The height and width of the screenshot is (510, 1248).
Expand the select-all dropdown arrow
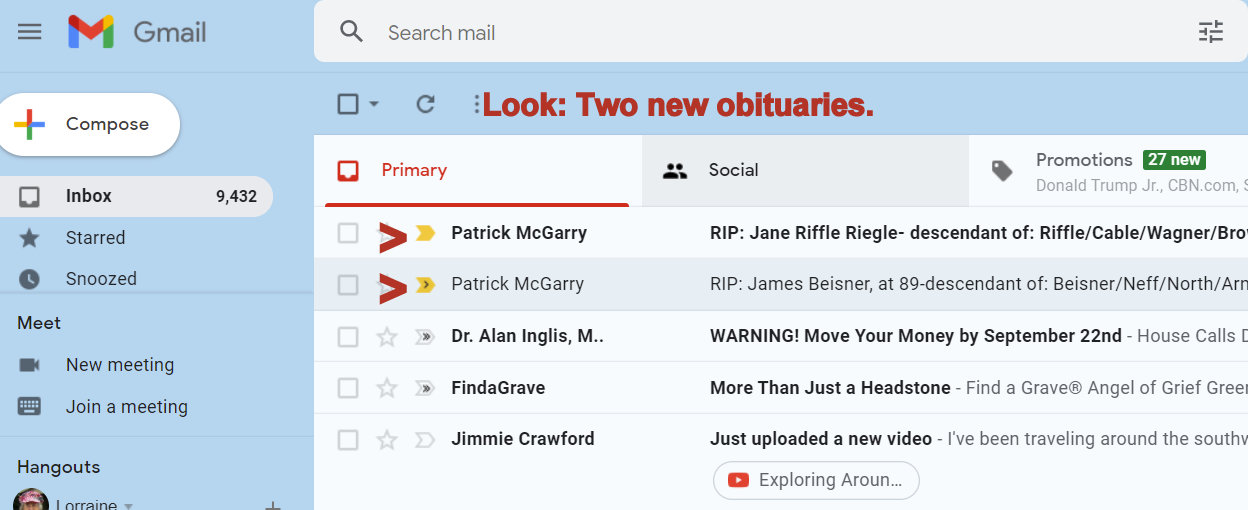[x=374, y=104]
